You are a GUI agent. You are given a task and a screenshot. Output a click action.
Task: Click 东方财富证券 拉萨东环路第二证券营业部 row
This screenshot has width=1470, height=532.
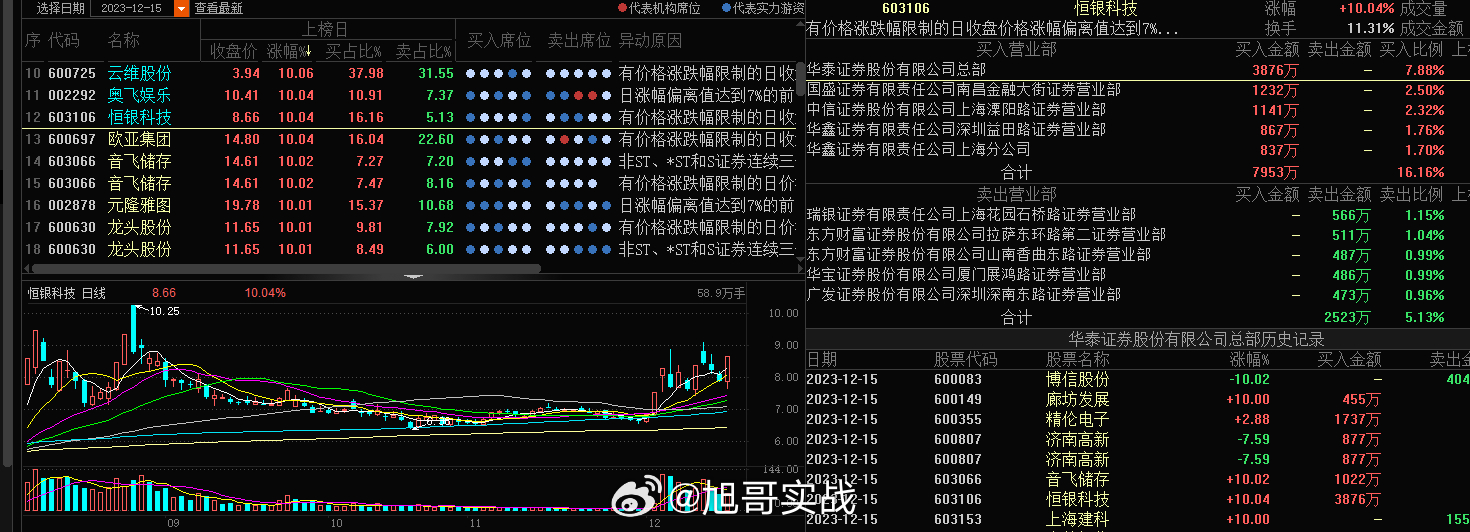[1137, 234]
